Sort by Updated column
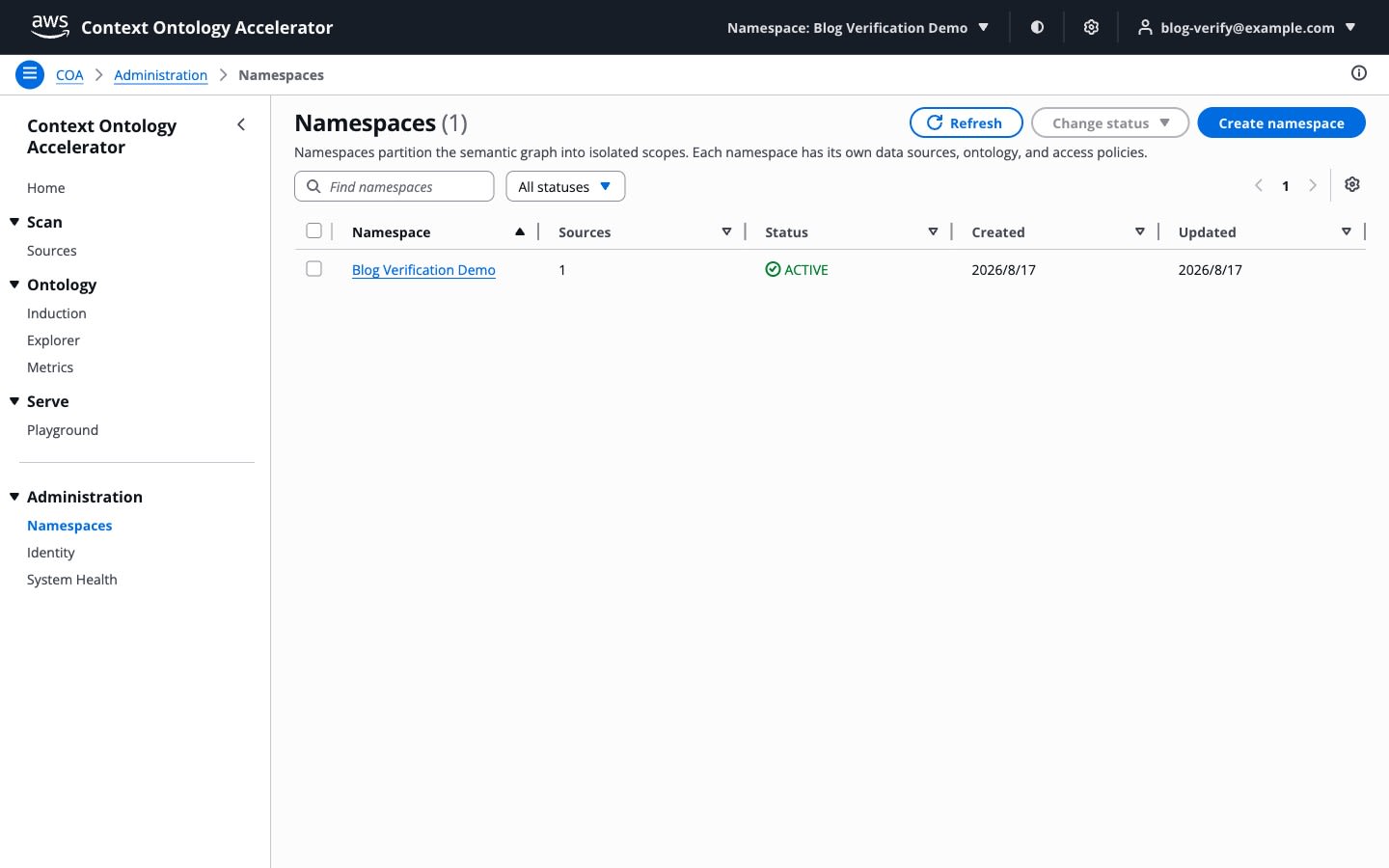The image size is (1389, 868). [x=1347, y=231]
